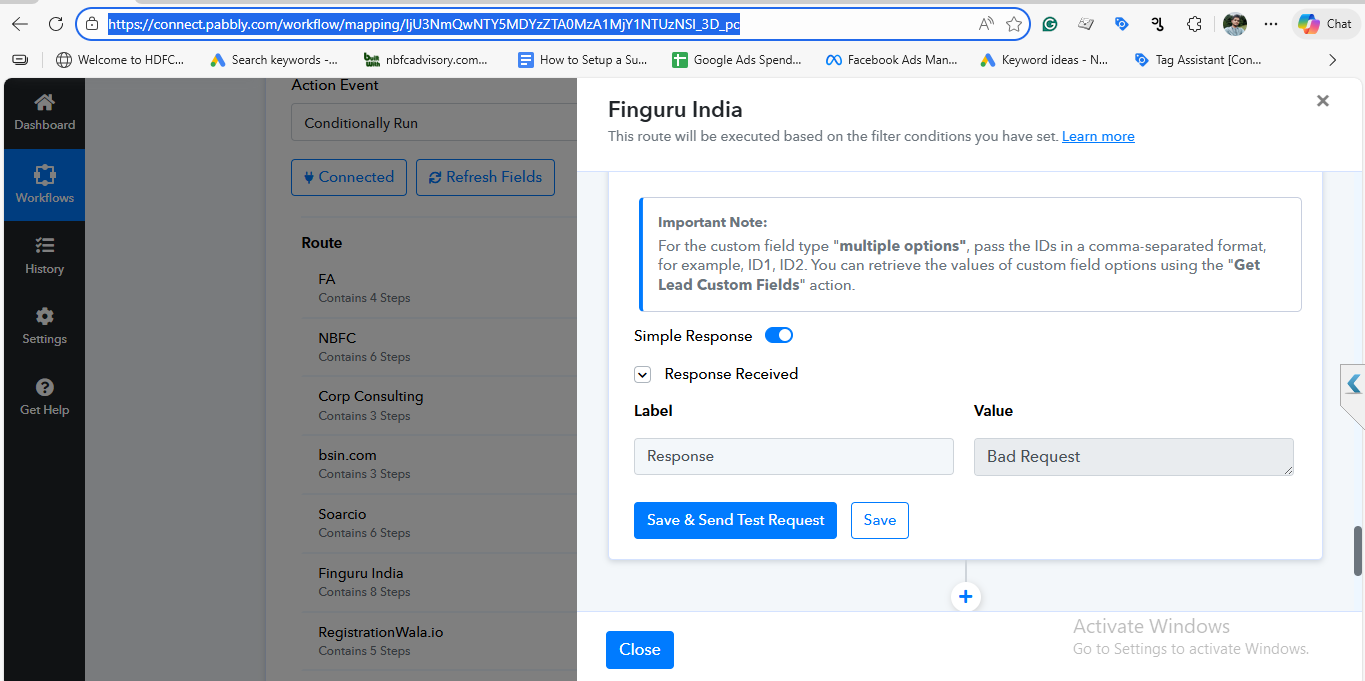Open the nbfcadvisory.com bookmark
The width and height of the screenshot is (1365, 681).
426,60
